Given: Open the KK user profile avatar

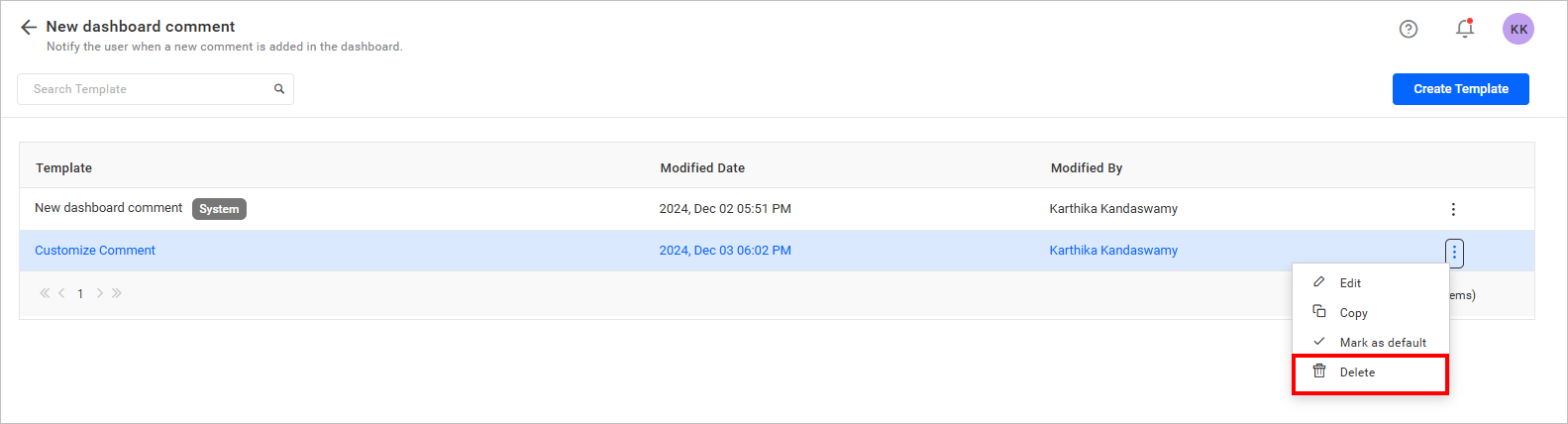Looking at the screenshot, I should tap(1517, 30).
